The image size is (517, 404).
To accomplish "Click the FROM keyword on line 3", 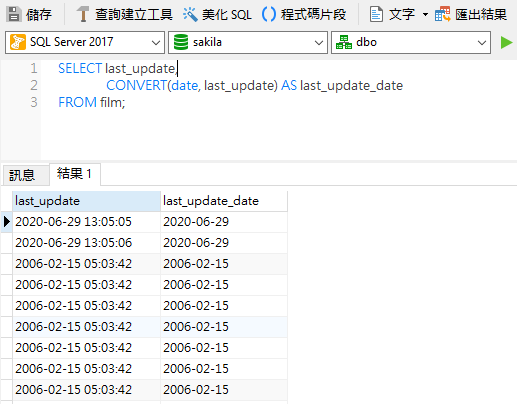I will coord(78,102).
